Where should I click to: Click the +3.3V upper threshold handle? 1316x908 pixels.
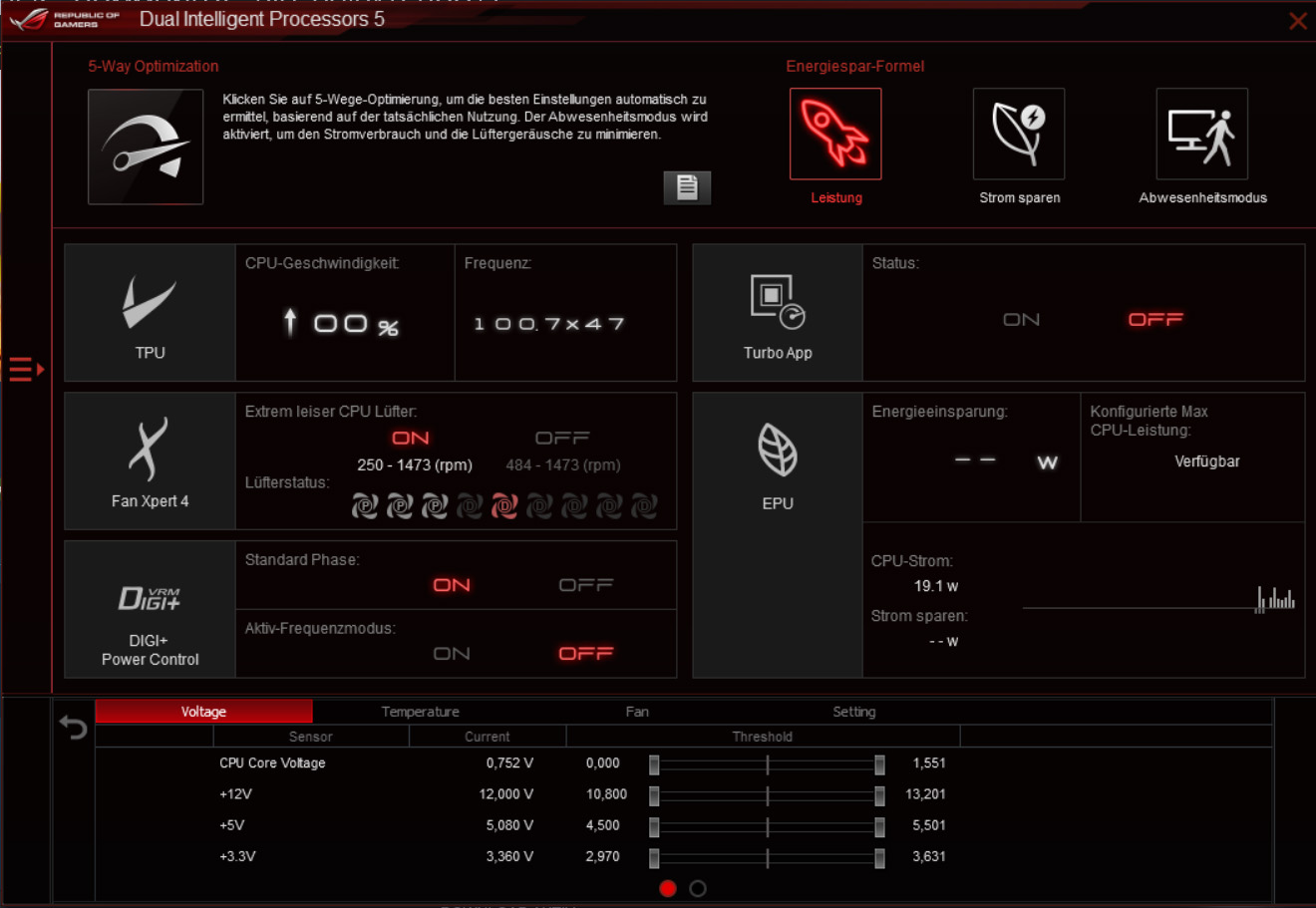pyautogui.click(x=879, y=858)
